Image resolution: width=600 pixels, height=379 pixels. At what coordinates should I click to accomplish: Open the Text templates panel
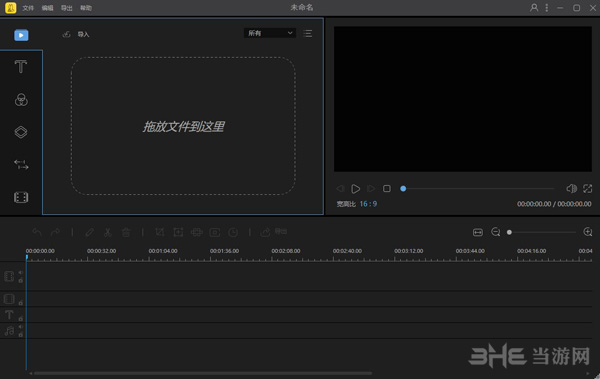click(21, 67)
